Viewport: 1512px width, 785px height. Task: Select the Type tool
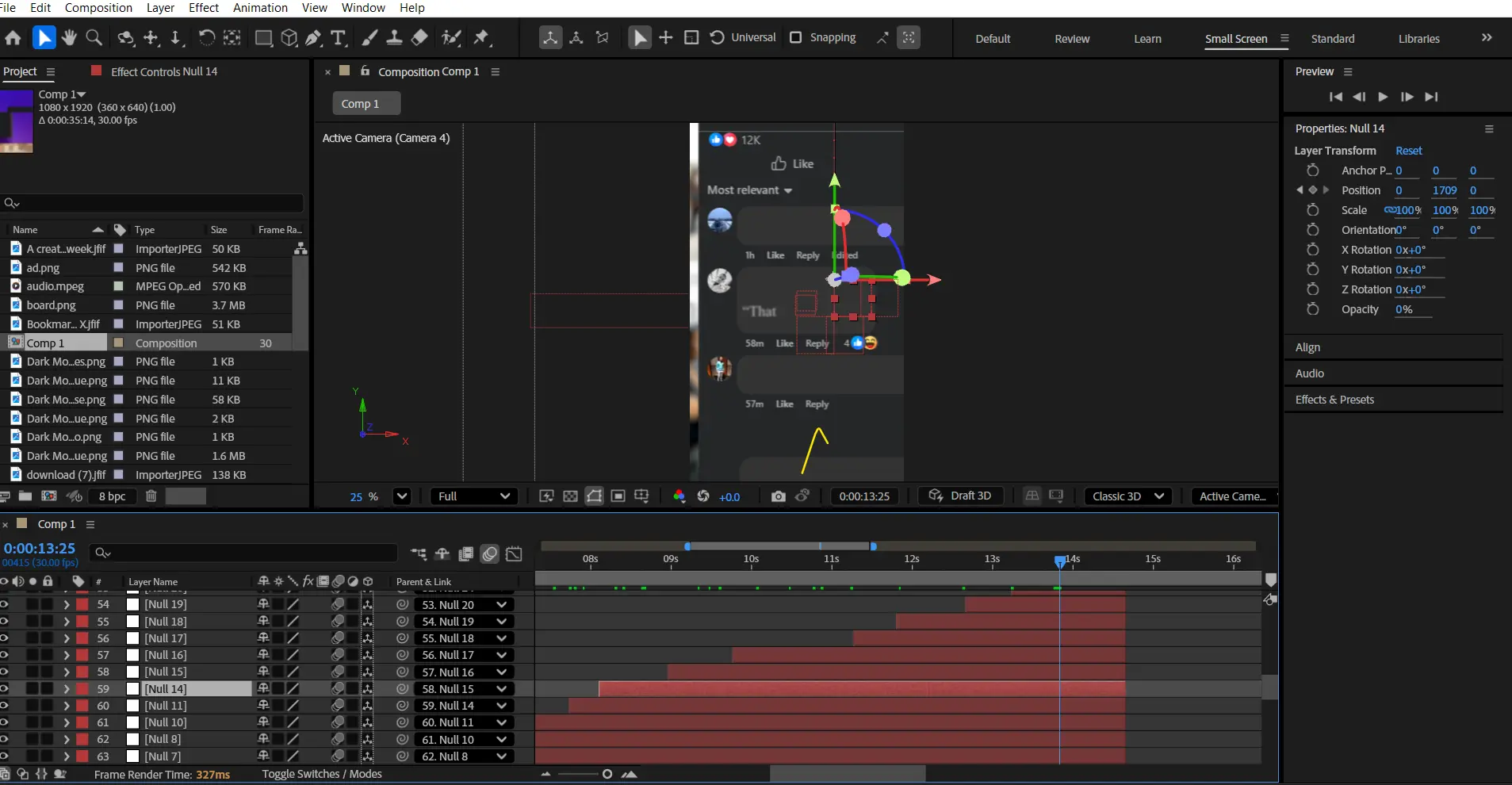coord(339,37)
